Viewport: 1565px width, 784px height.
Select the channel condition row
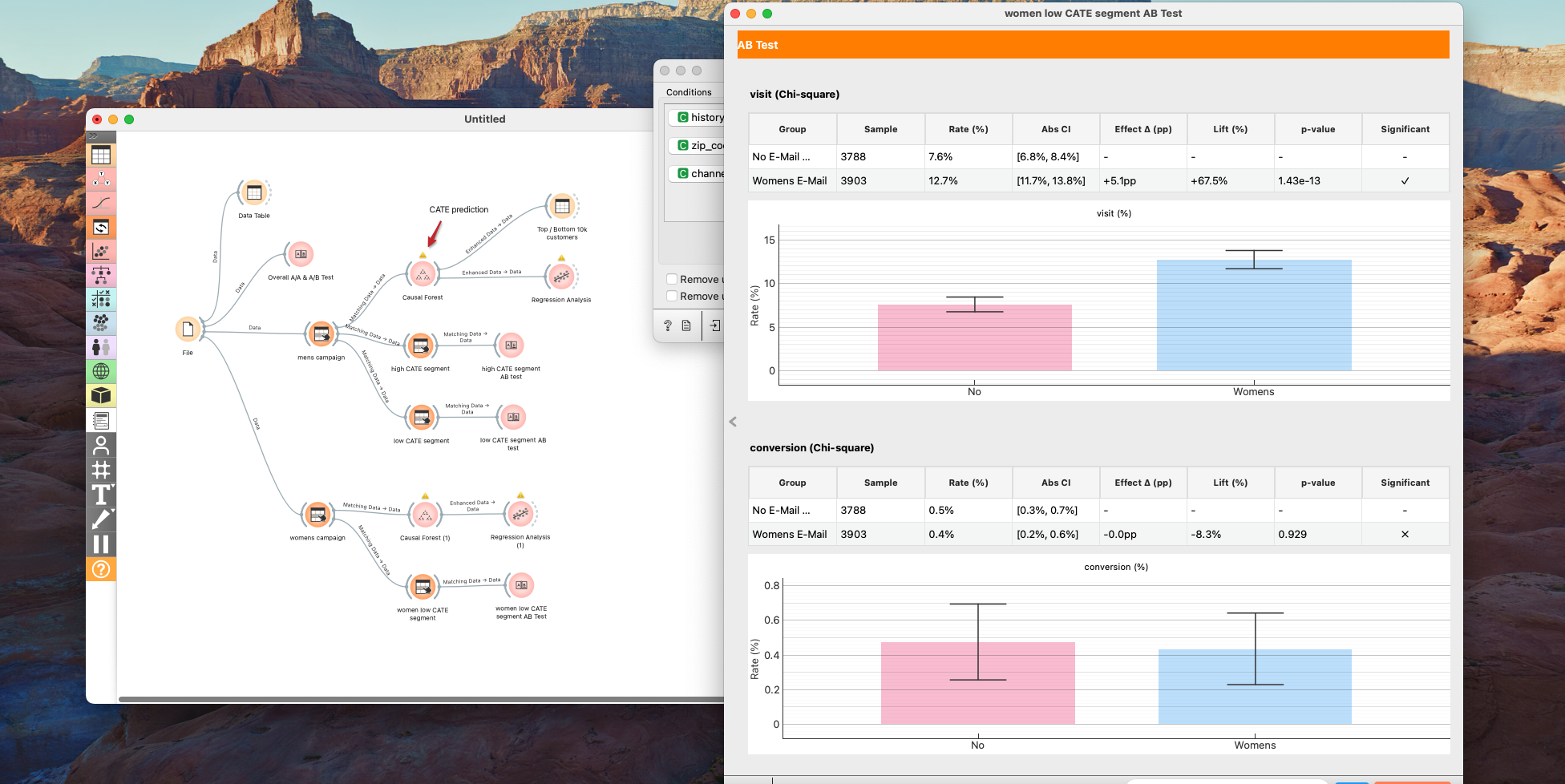click(x=700, y=173)
